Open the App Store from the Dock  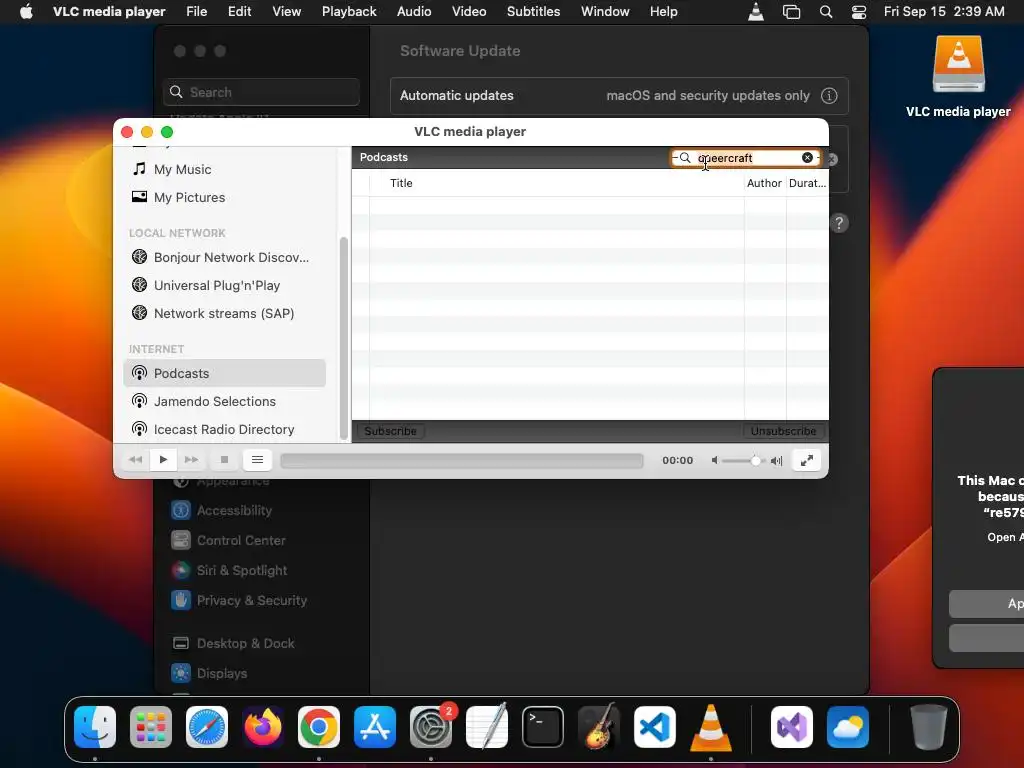(375, 727)
